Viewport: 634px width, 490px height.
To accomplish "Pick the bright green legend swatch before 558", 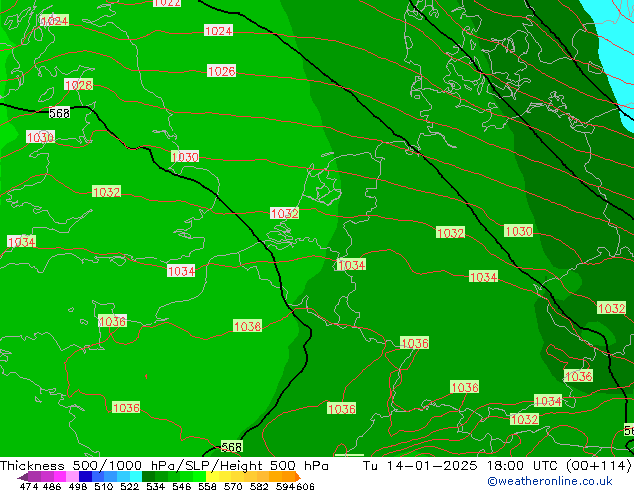I will point(199,476).
